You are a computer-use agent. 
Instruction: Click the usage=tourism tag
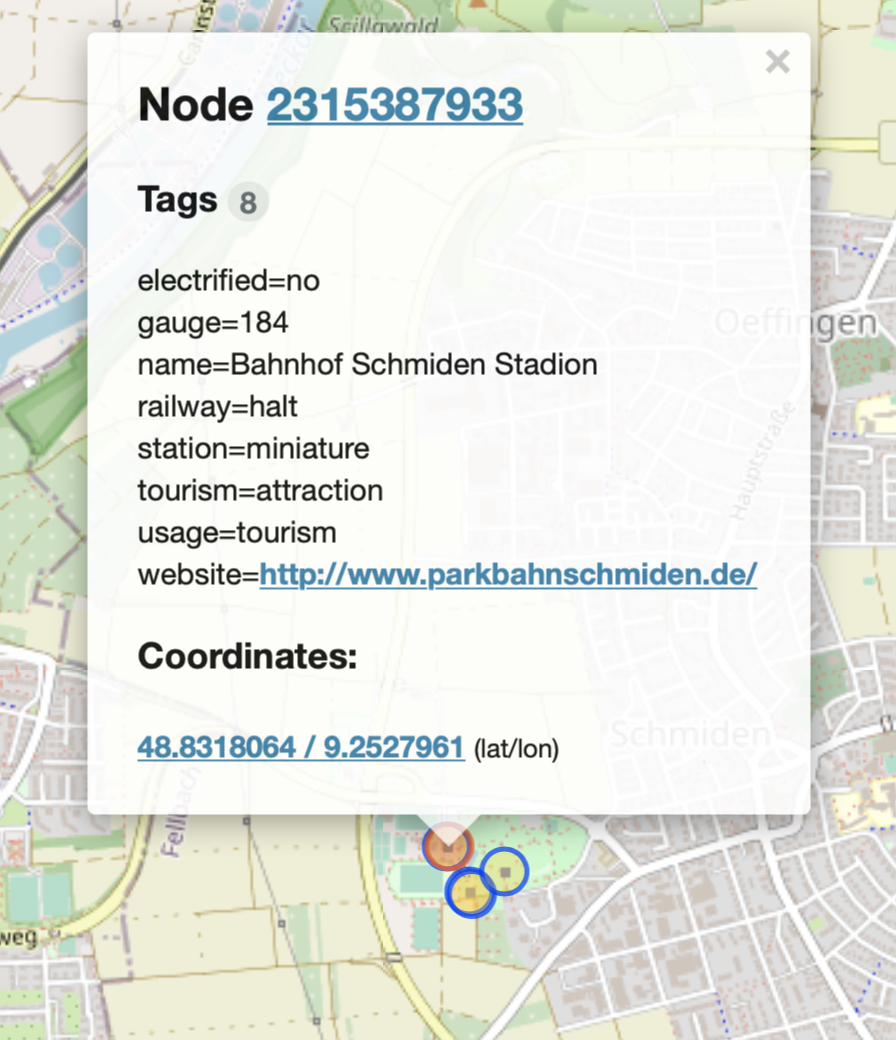[x=236, y=533]
